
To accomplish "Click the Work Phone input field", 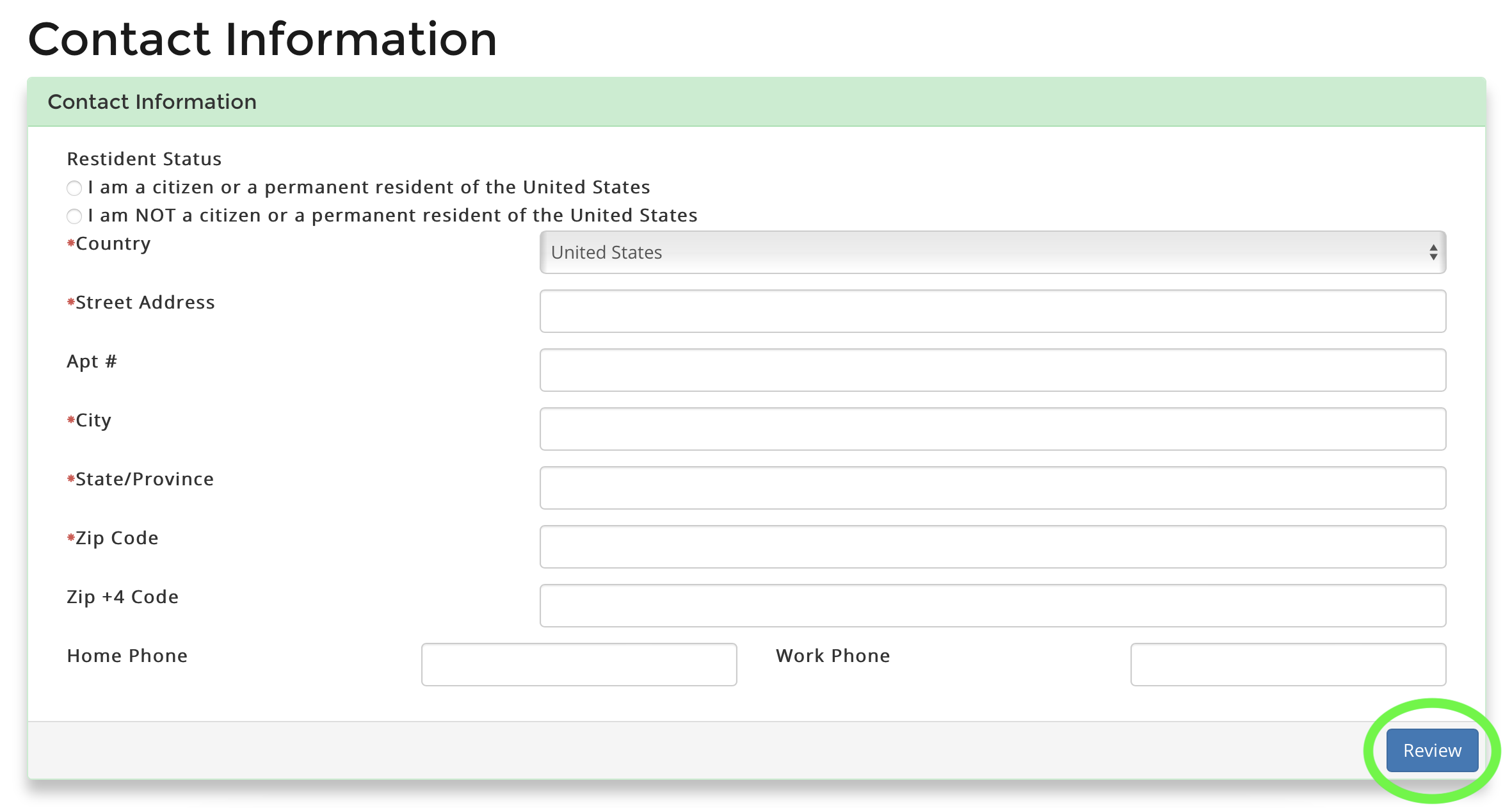I will pos(1289,665).
